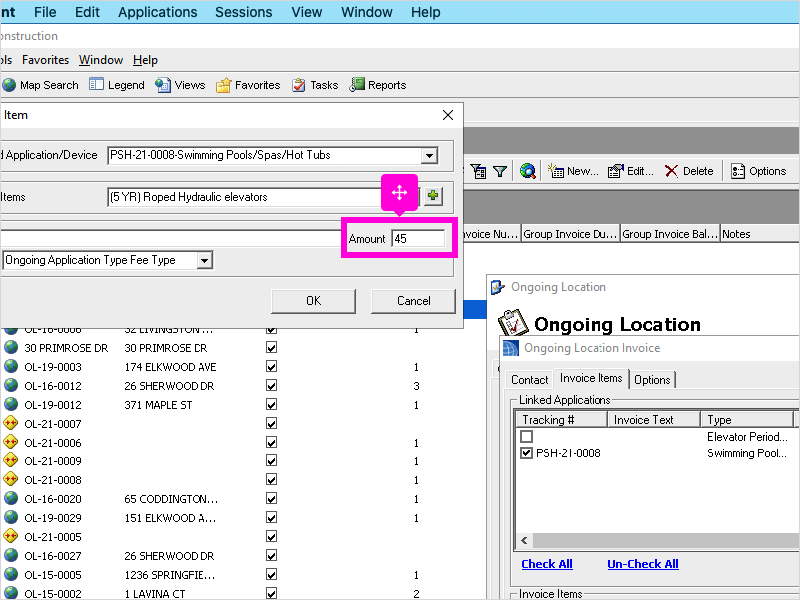Click the green plus add item icon
800x600 pixels.
point(433,196)
